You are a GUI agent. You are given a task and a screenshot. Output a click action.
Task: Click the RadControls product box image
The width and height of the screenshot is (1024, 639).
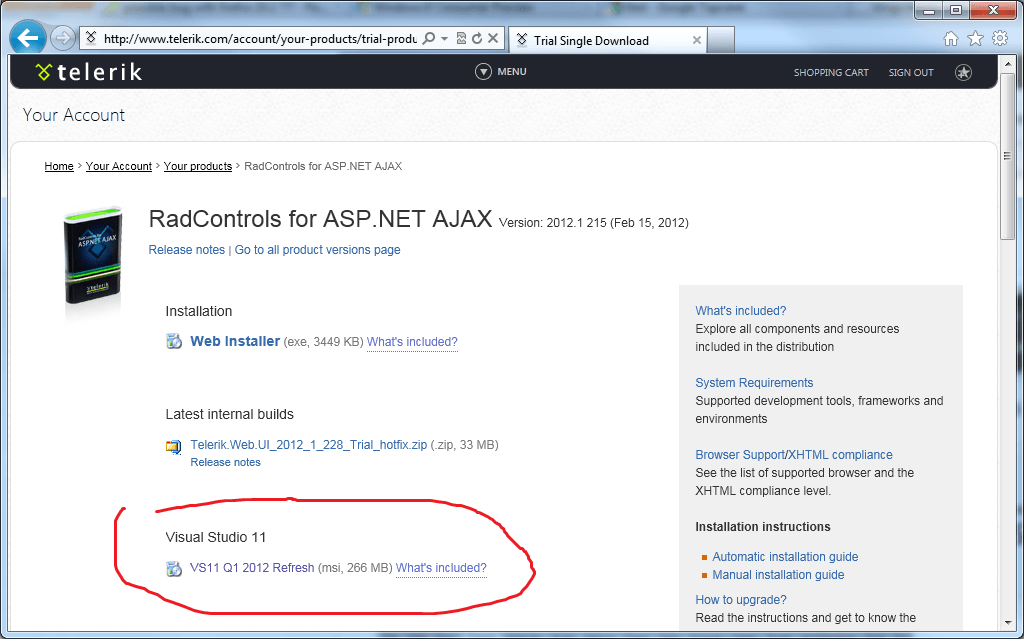point(93,256)
